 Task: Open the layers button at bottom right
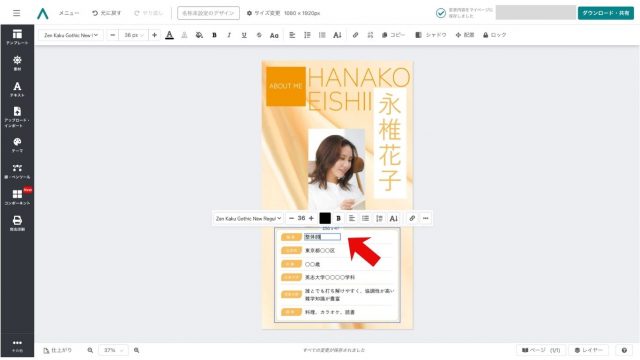pyautogui.click(x=588, y=350)
